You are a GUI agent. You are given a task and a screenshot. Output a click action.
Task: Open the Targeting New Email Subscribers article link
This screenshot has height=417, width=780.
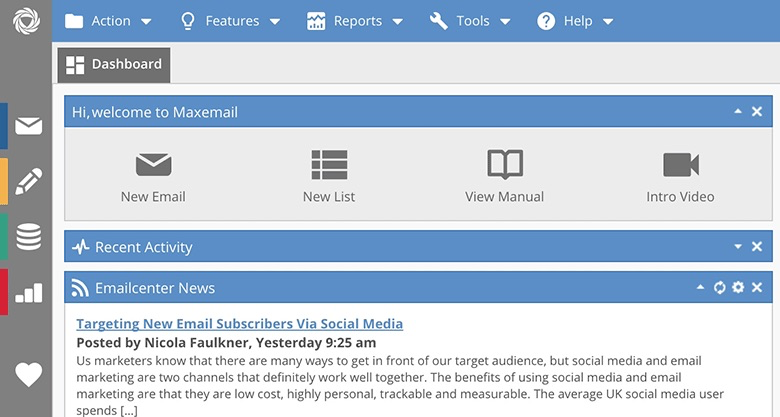(240, 324)
